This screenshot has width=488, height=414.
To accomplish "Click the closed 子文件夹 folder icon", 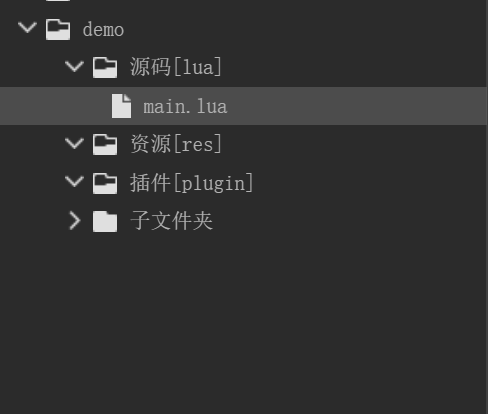I will click(x=105, y=221).
